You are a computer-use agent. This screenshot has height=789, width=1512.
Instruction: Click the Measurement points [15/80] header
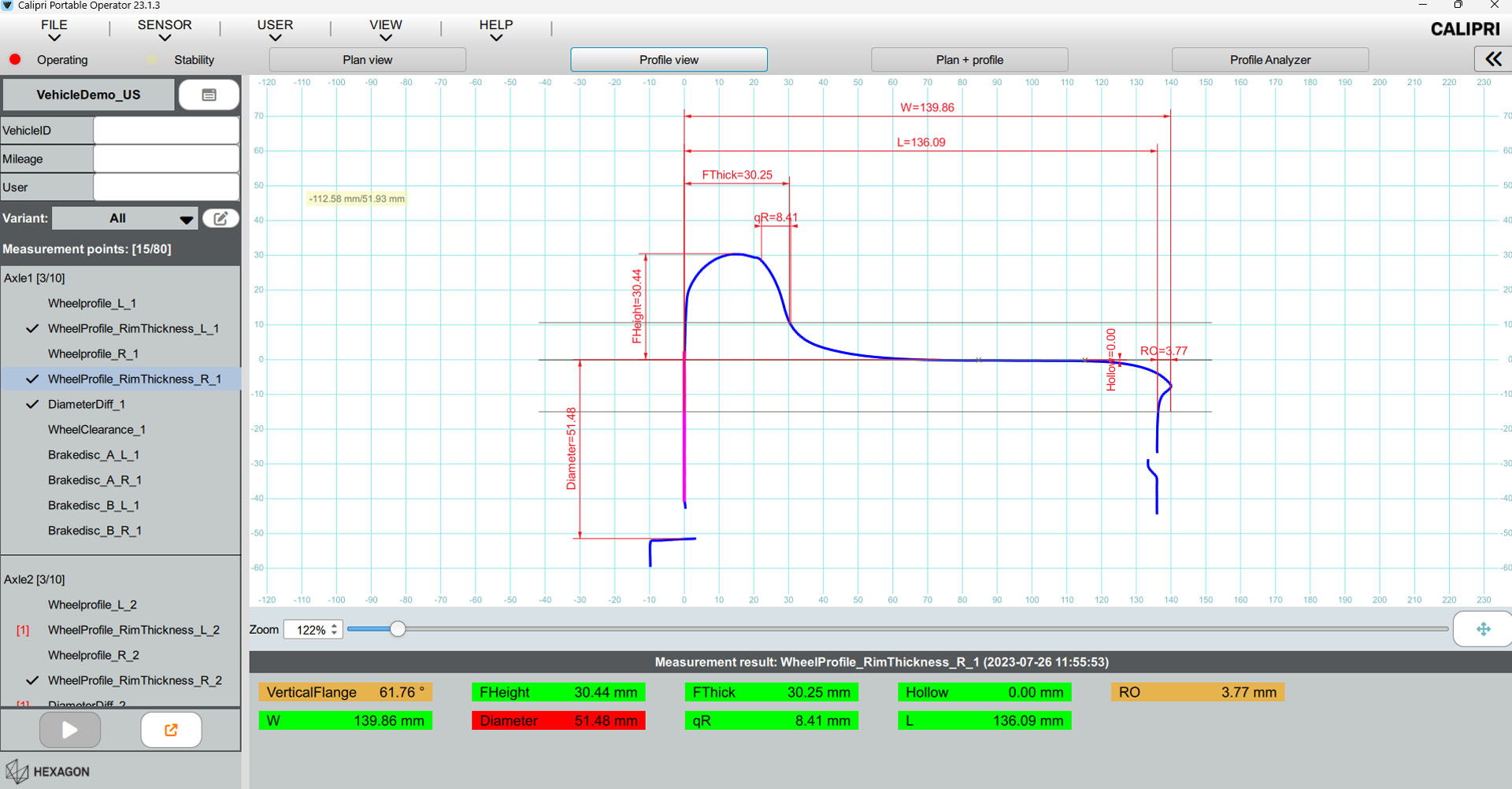click(87, 249)
